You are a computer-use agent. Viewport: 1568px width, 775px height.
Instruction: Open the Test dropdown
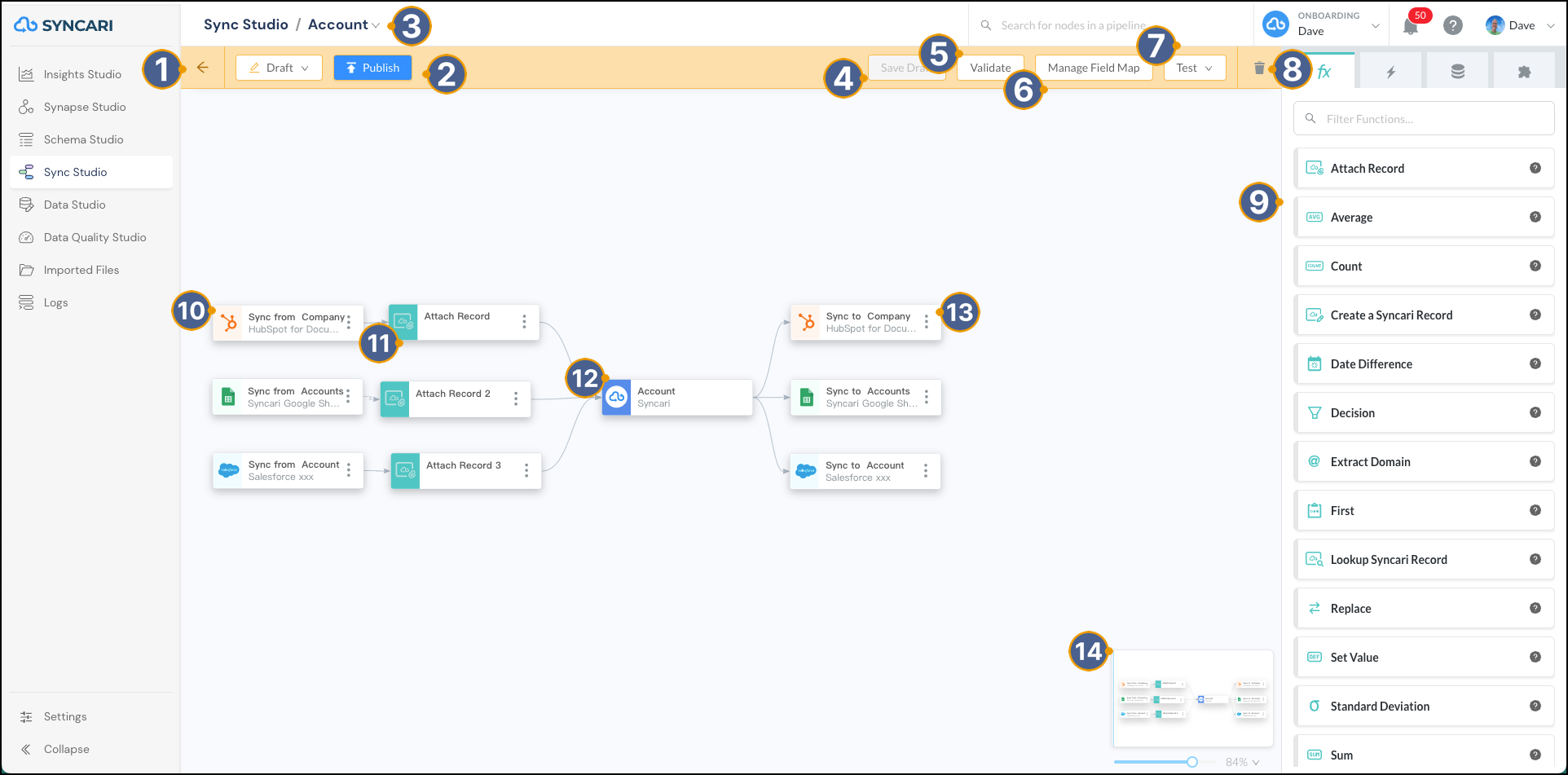[x=1195, y=68]
